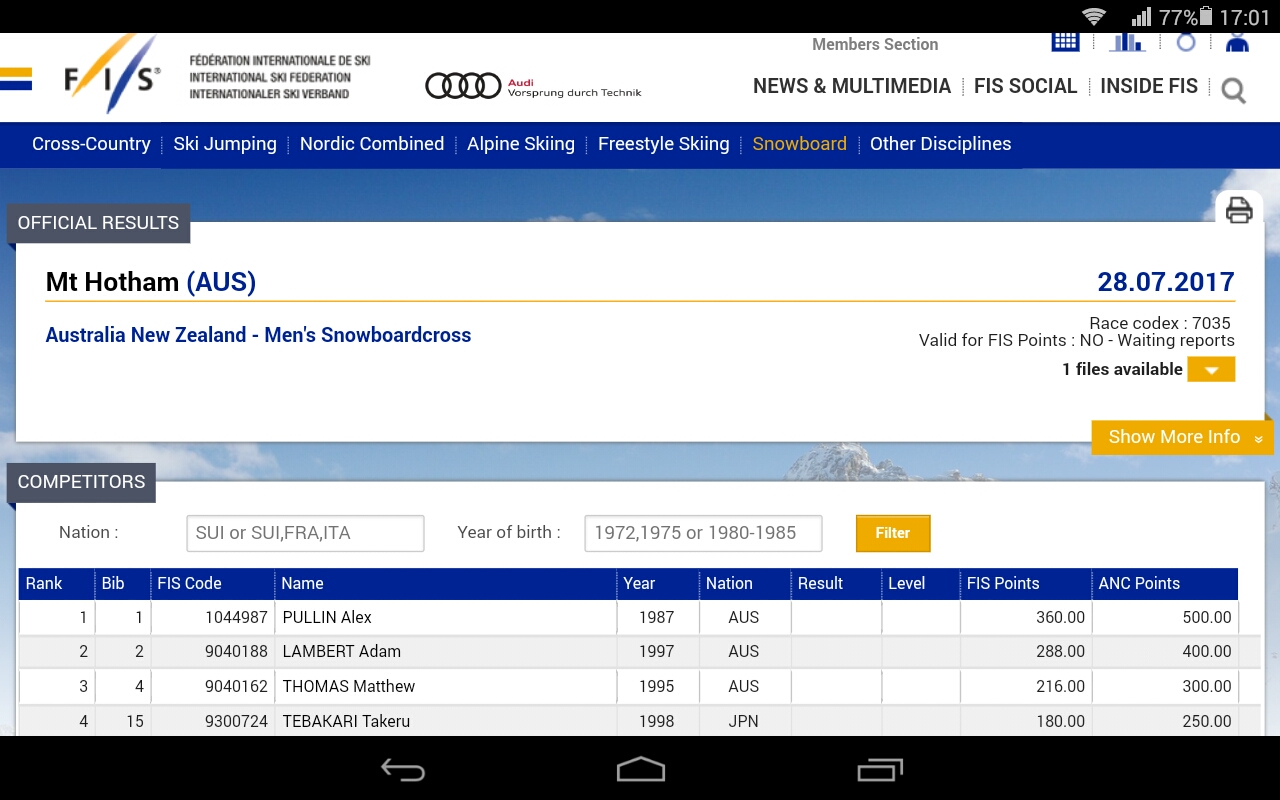Open the Alpine Skiing menu
Image resolution: width=1280 pixels, height=800 pixels.
pos(520,144)
